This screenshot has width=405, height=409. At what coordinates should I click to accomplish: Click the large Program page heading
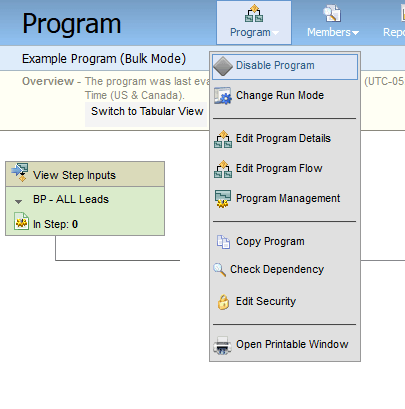[72, 24]
